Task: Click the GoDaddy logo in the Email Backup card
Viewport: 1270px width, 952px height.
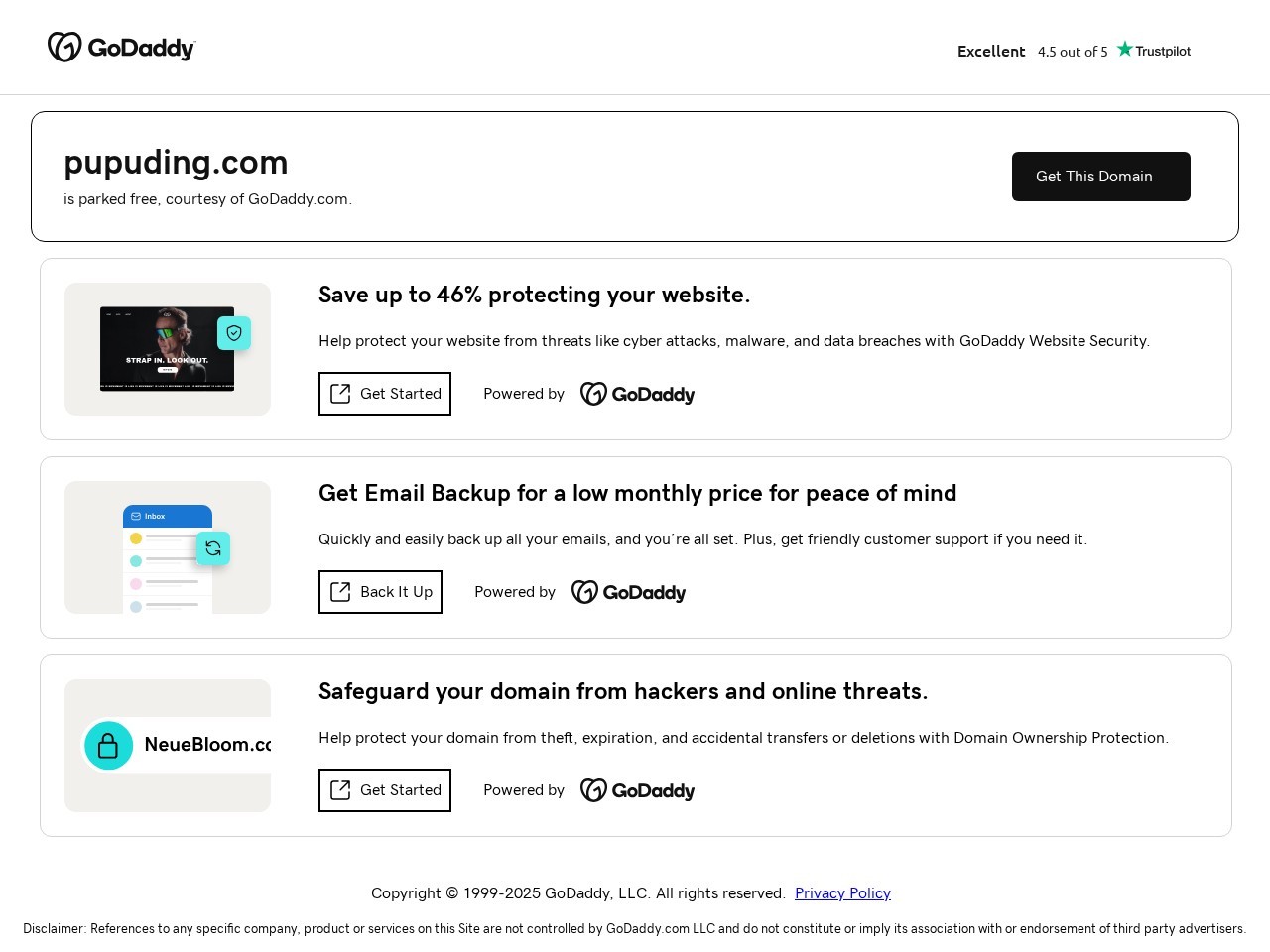Action: click(628, 593)
